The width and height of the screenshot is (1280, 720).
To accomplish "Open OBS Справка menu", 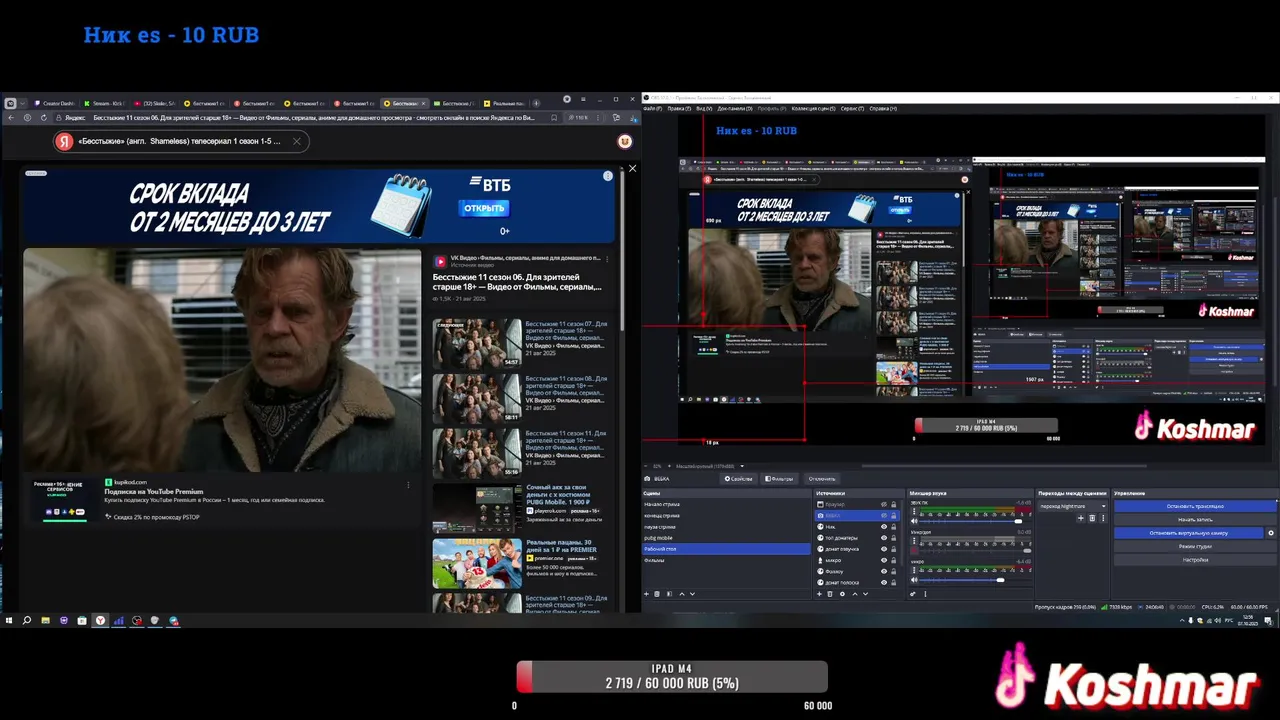I will click(x=883, y=108).
